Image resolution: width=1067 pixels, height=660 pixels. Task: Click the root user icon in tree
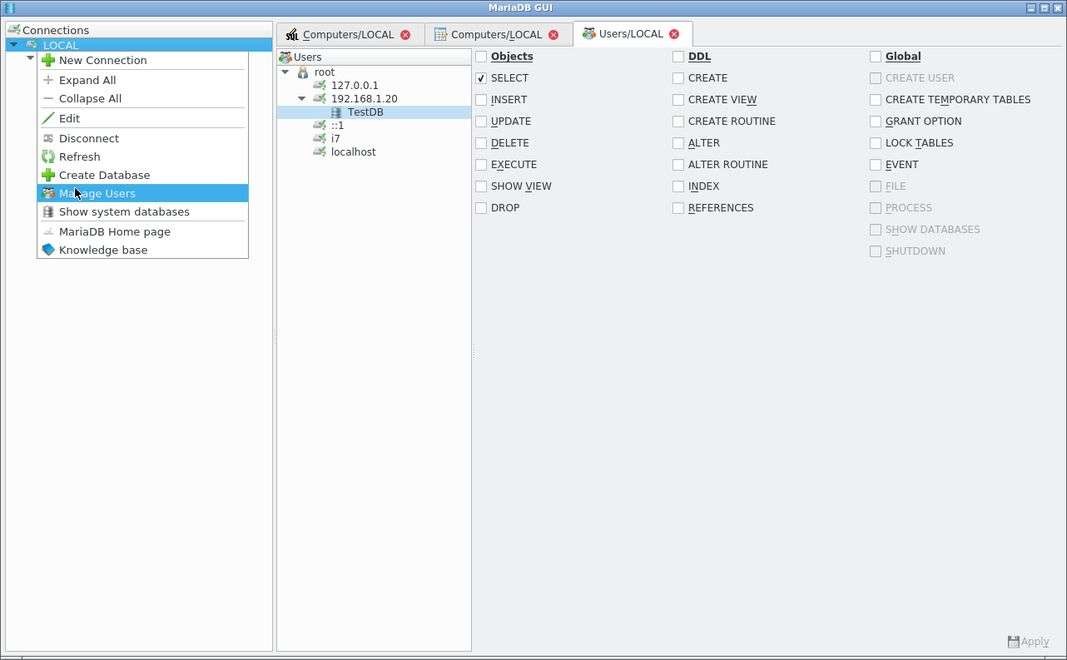pos(303,73)
